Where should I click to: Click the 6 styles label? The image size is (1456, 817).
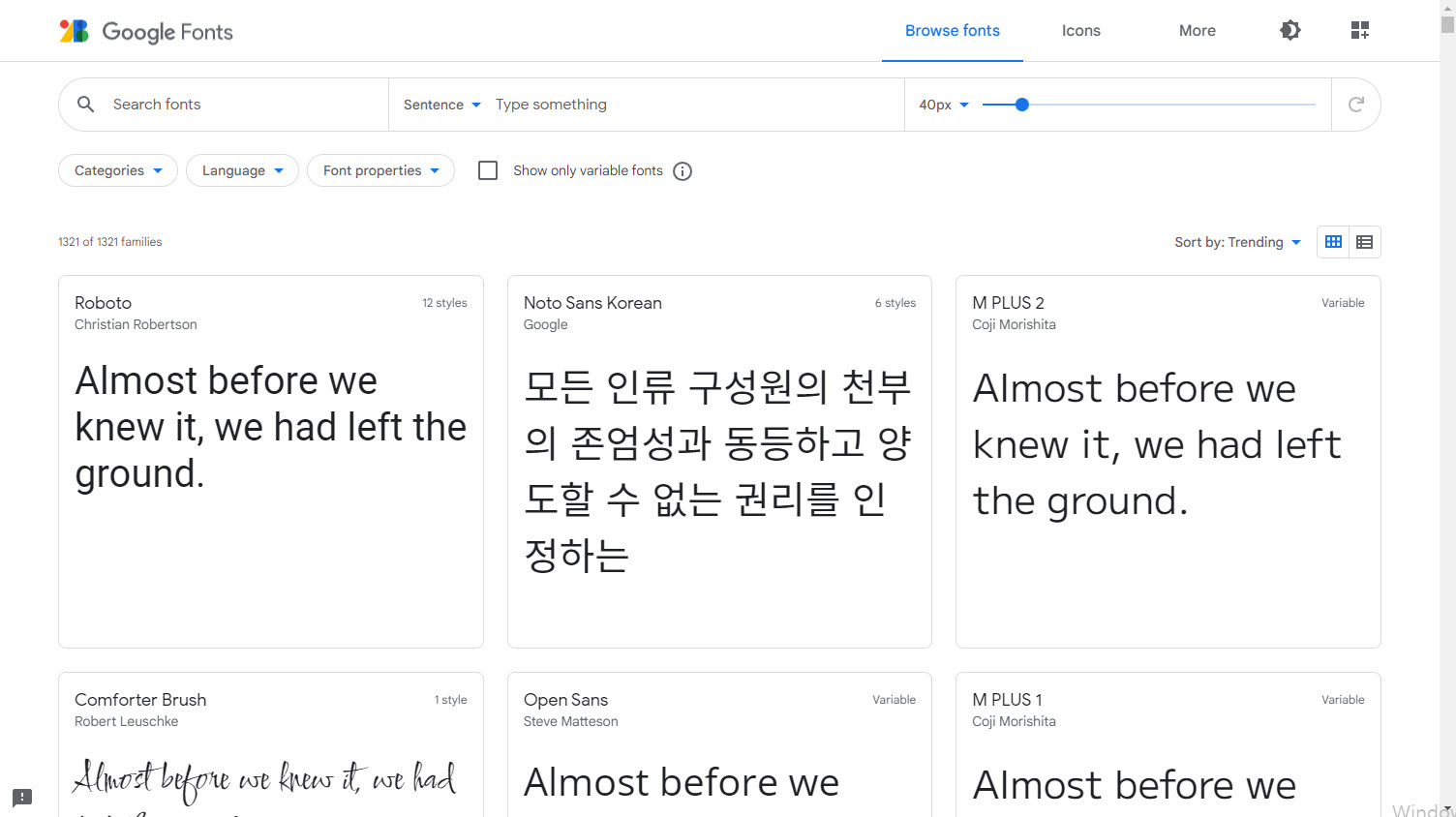(x=895, y=303)
